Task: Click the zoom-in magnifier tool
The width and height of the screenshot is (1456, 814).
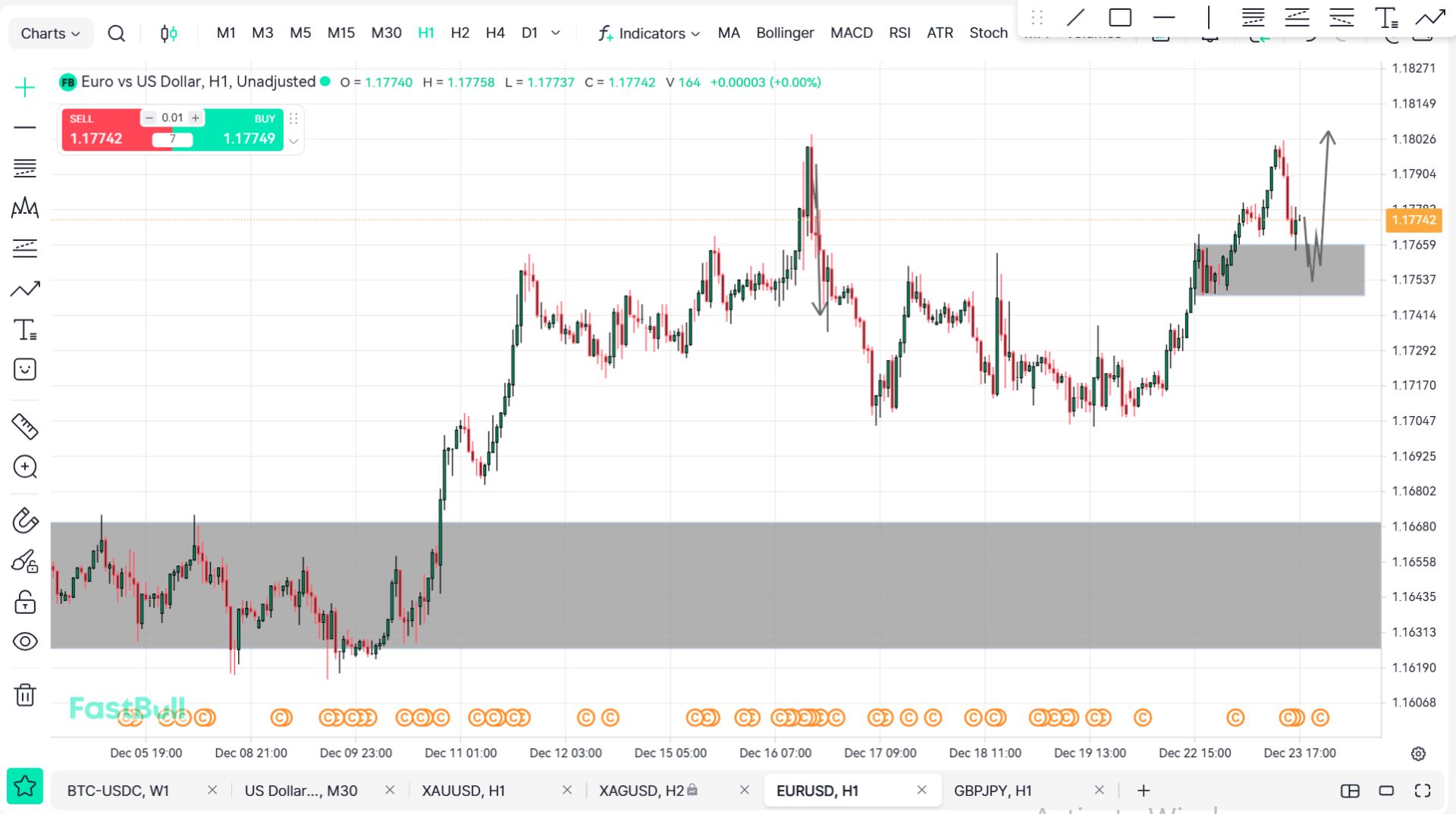Action: (x=25, y=467)
